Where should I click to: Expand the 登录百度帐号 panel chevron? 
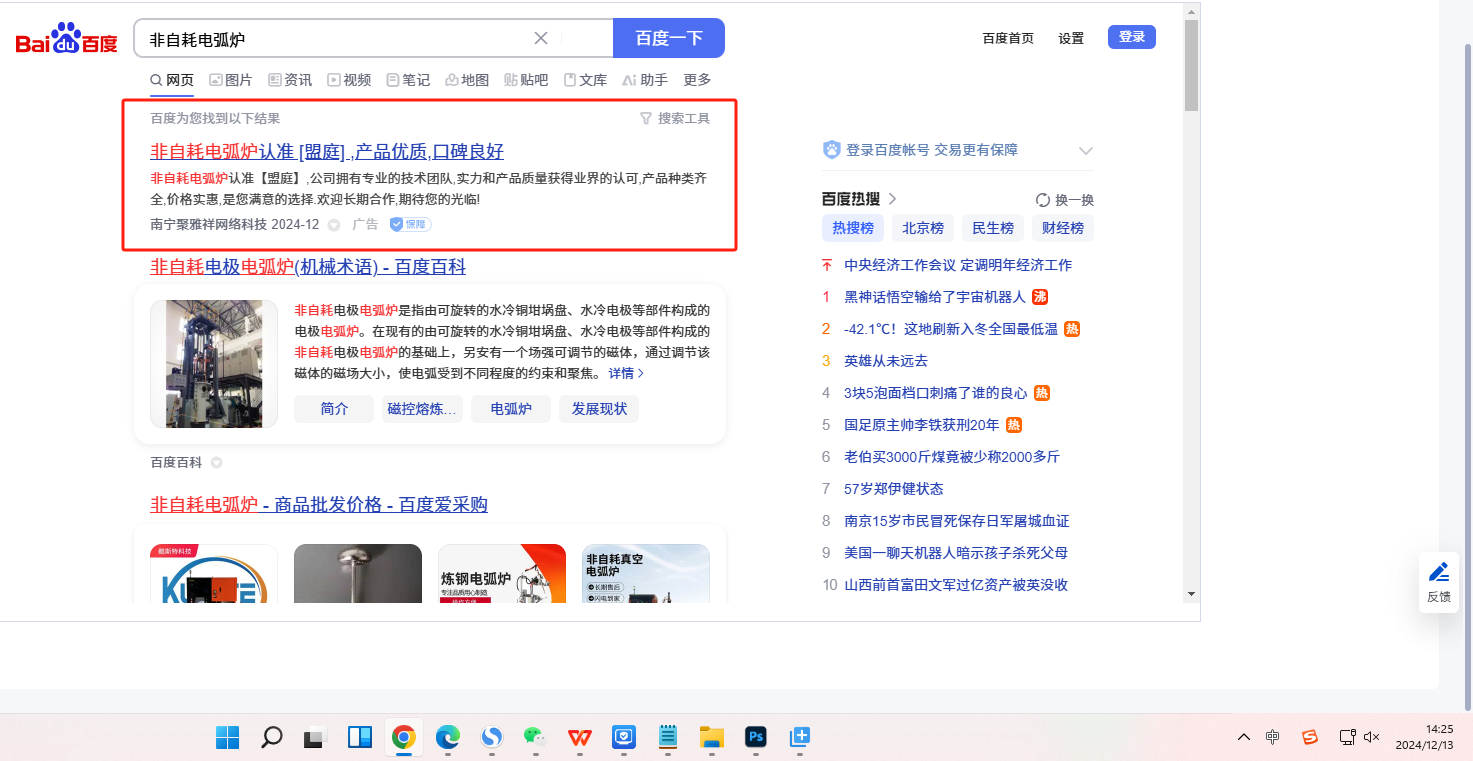tap(1085, 151)
